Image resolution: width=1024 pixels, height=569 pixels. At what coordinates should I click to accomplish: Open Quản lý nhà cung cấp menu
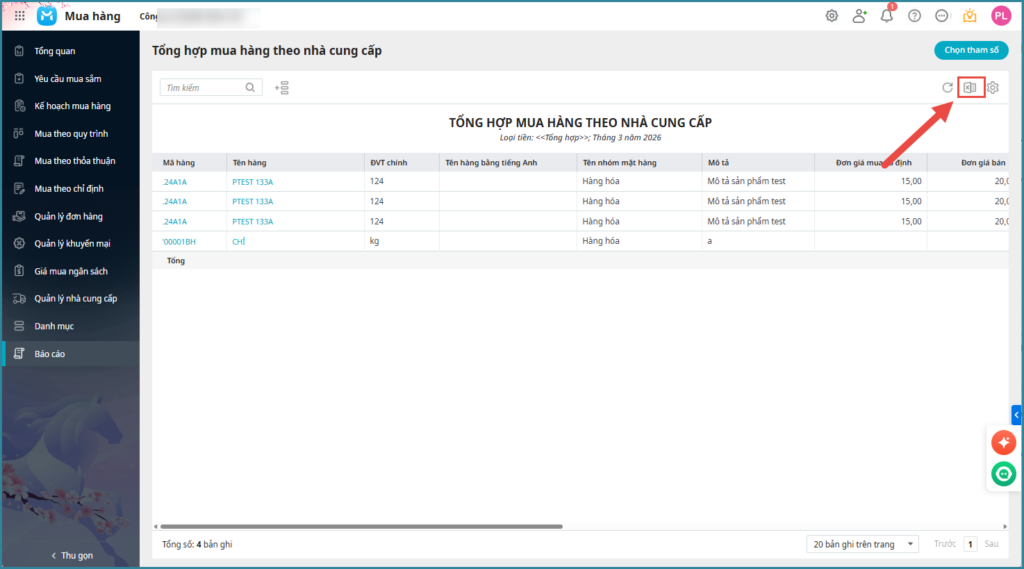(x=71, y=299)
